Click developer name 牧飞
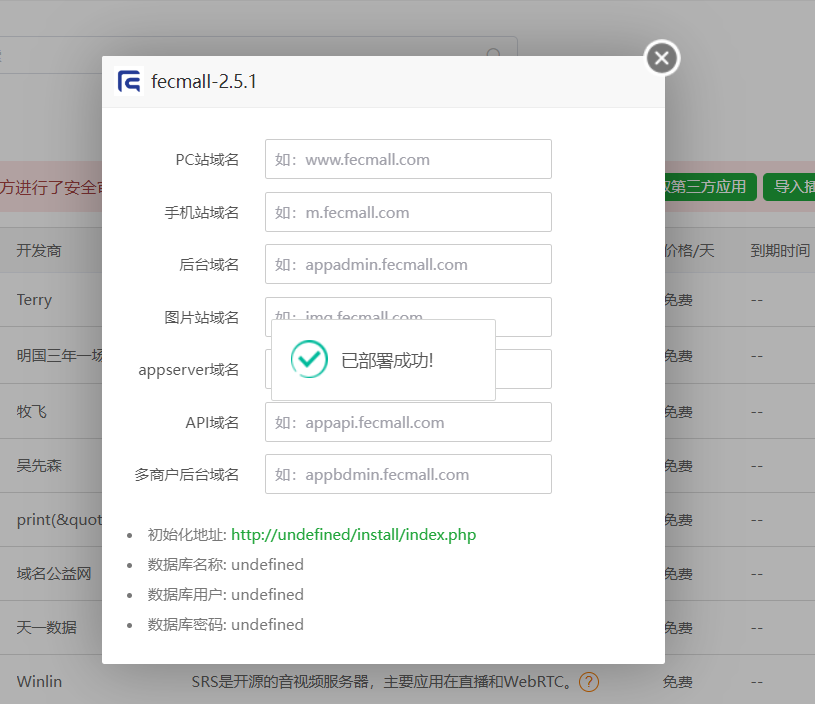 coord(31,412)
